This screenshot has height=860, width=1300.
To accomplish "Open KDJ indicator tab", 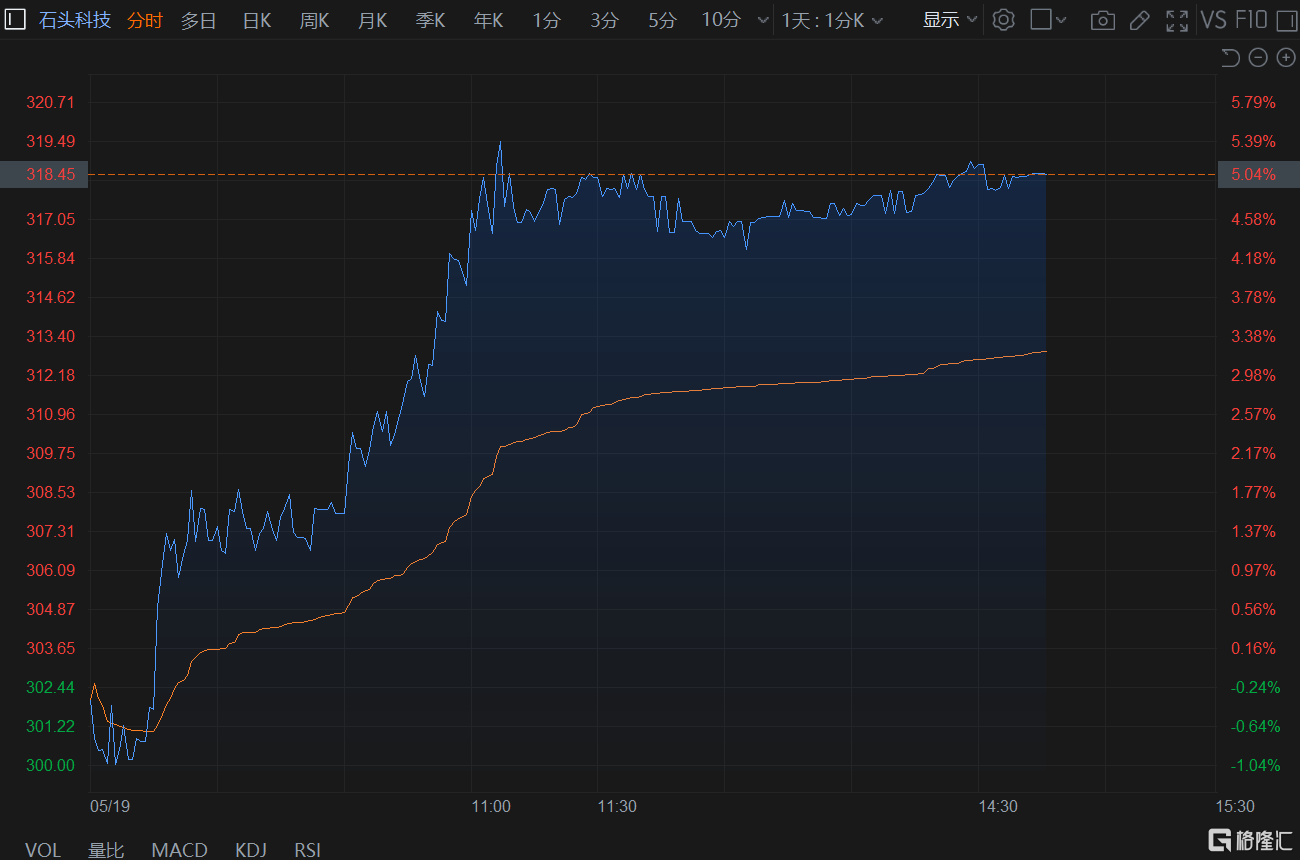I will click(x=251, y=850).
